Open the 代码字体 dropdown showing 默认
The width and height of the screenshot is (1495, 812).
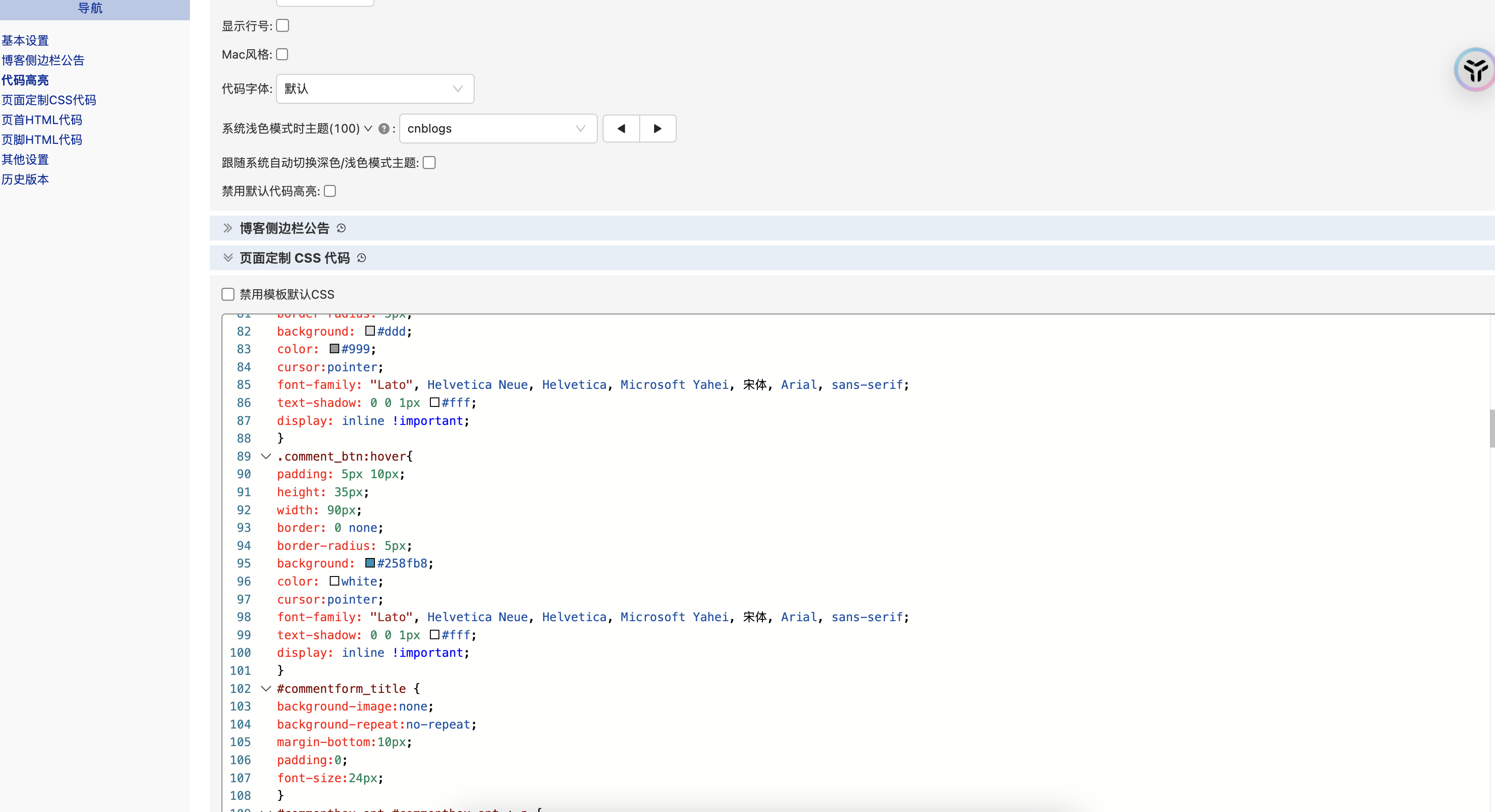(x=375, y=89)
